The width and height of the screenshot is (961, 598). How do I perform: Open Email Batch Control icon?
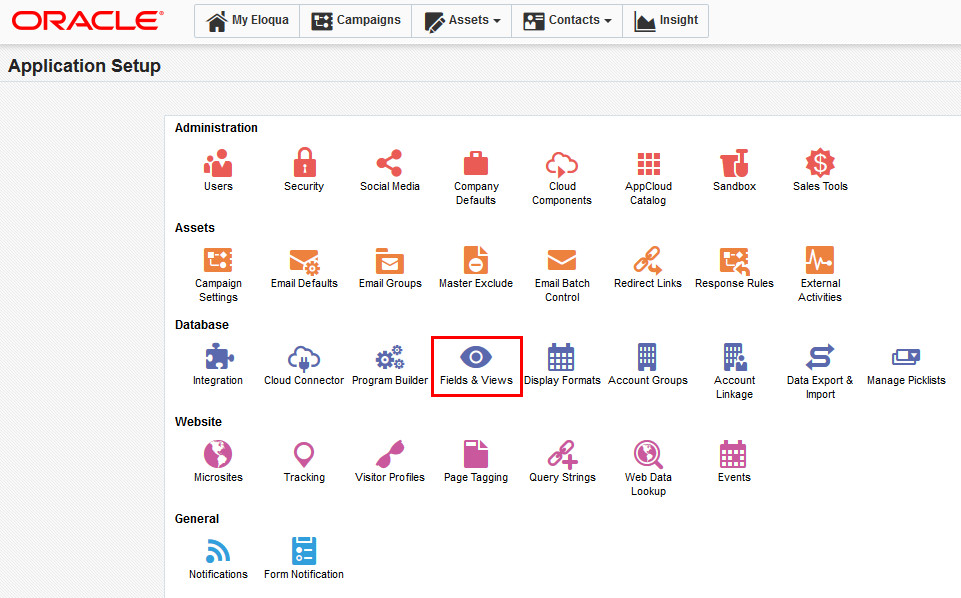[562, 260]
